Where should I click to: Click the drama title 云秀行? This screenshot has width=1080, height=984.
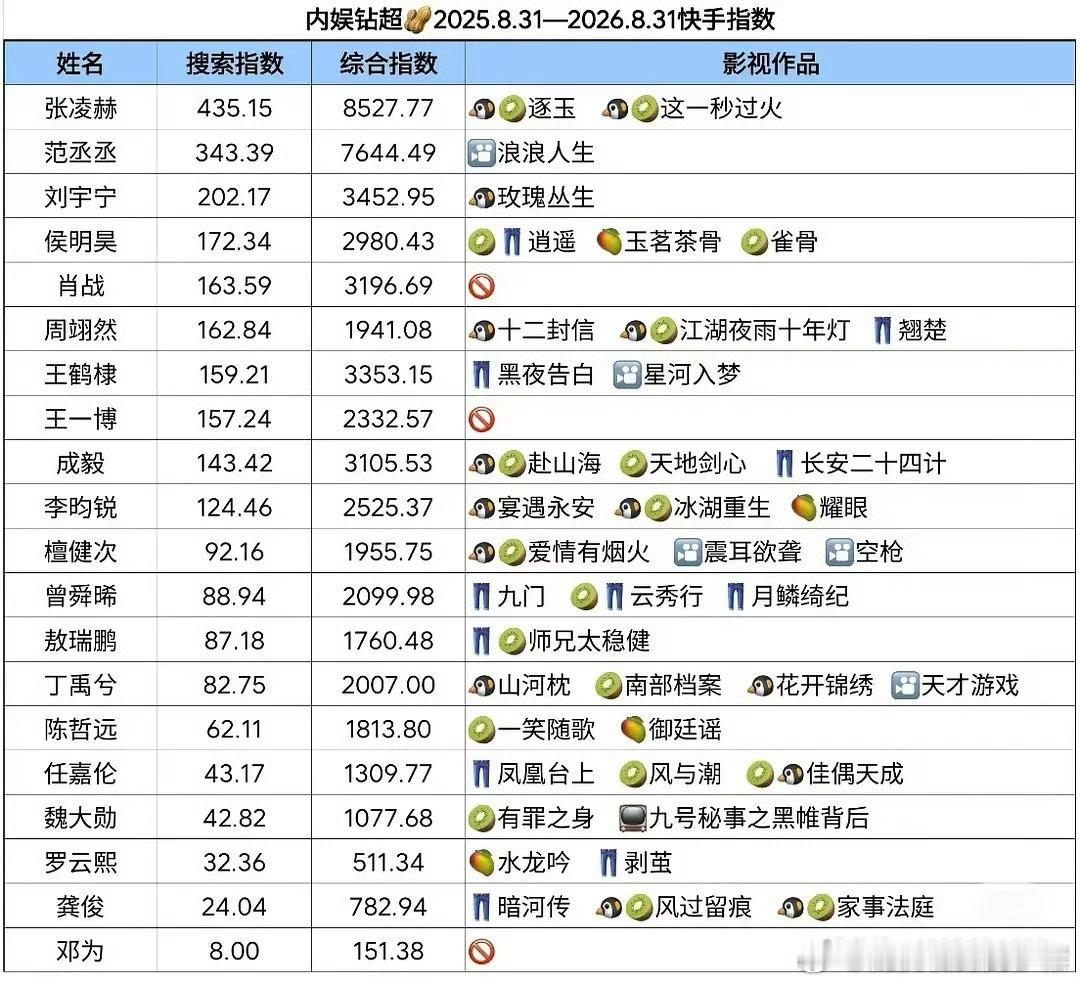(x=667, y=597)
